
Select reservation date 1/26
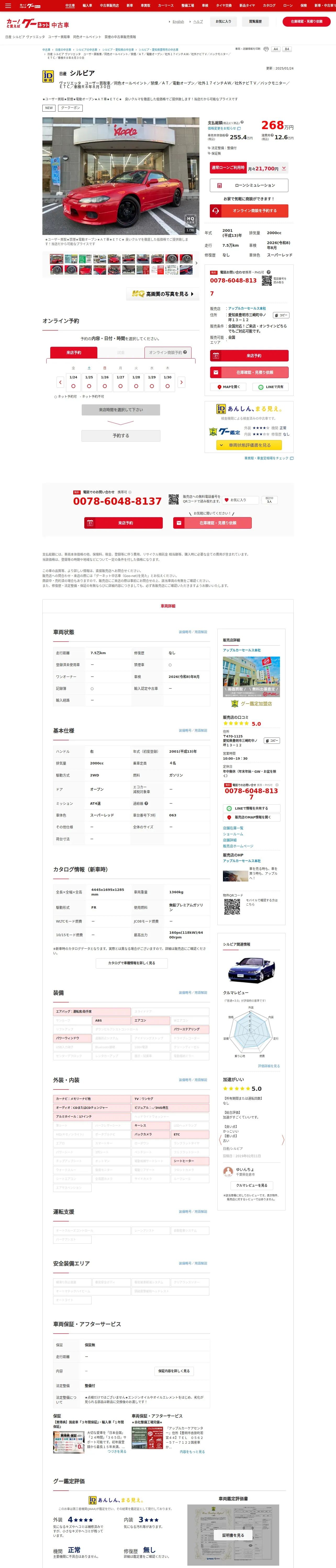pyautogui.click(x=105, y=382)
